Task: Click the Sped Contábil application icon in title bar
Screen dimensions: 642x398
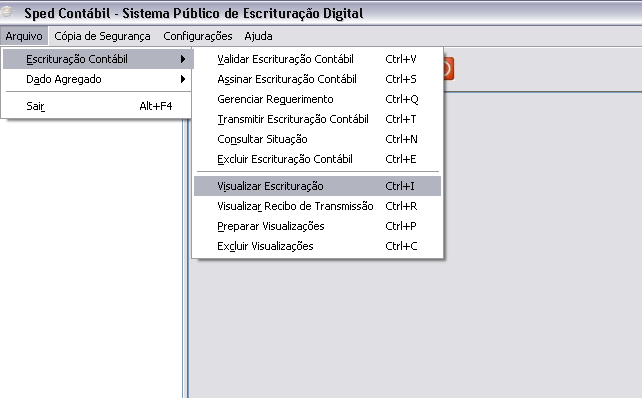Action: (x=7, y=12)
